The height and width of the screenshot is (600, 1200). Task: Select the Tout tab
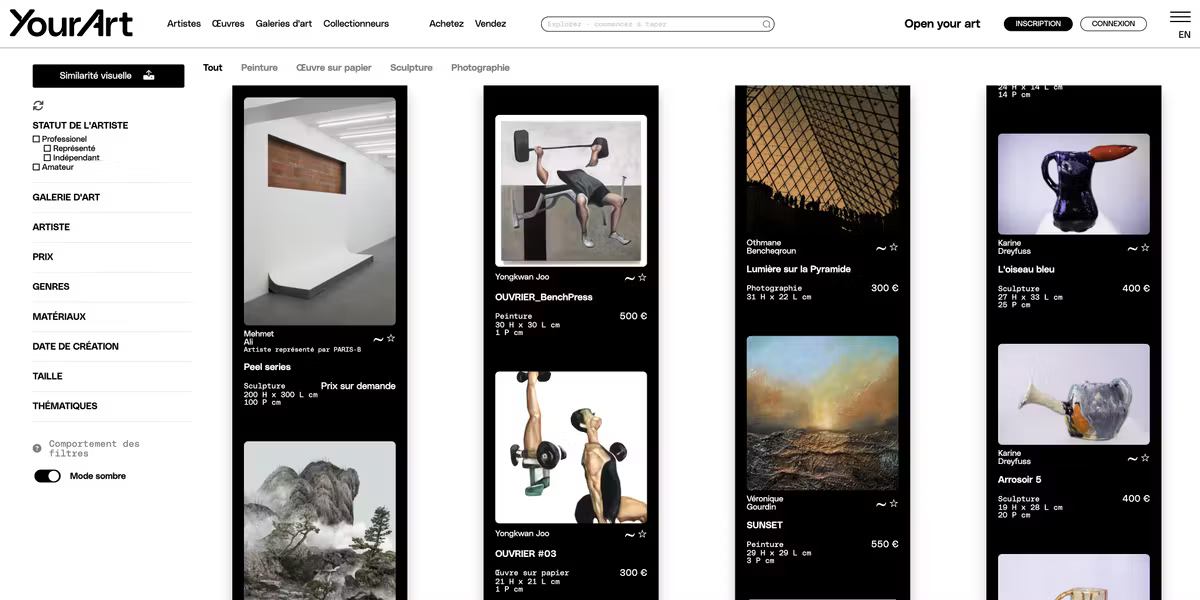[x=213, y=68]
